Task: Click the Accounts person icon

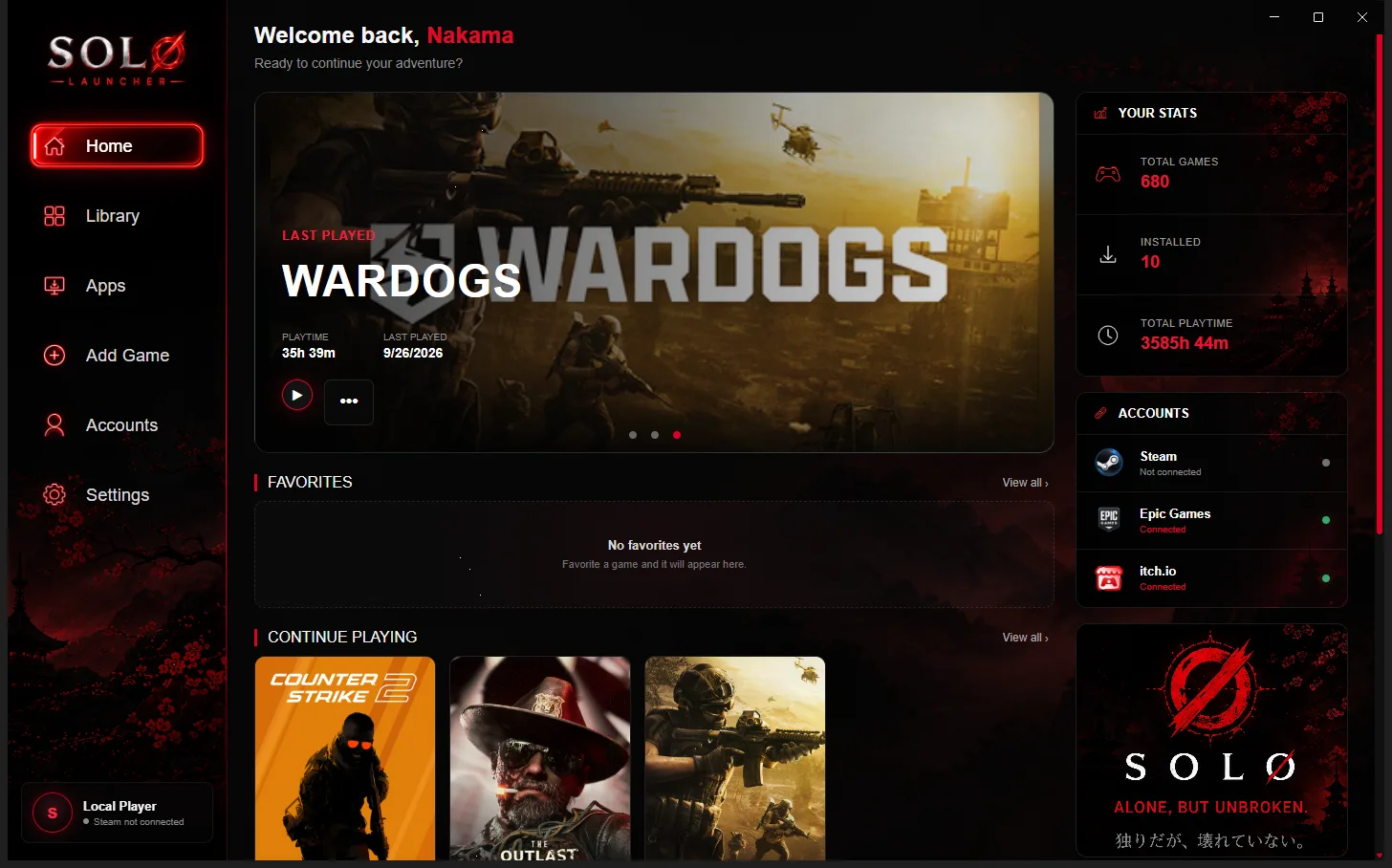Action: pos(54,425)
